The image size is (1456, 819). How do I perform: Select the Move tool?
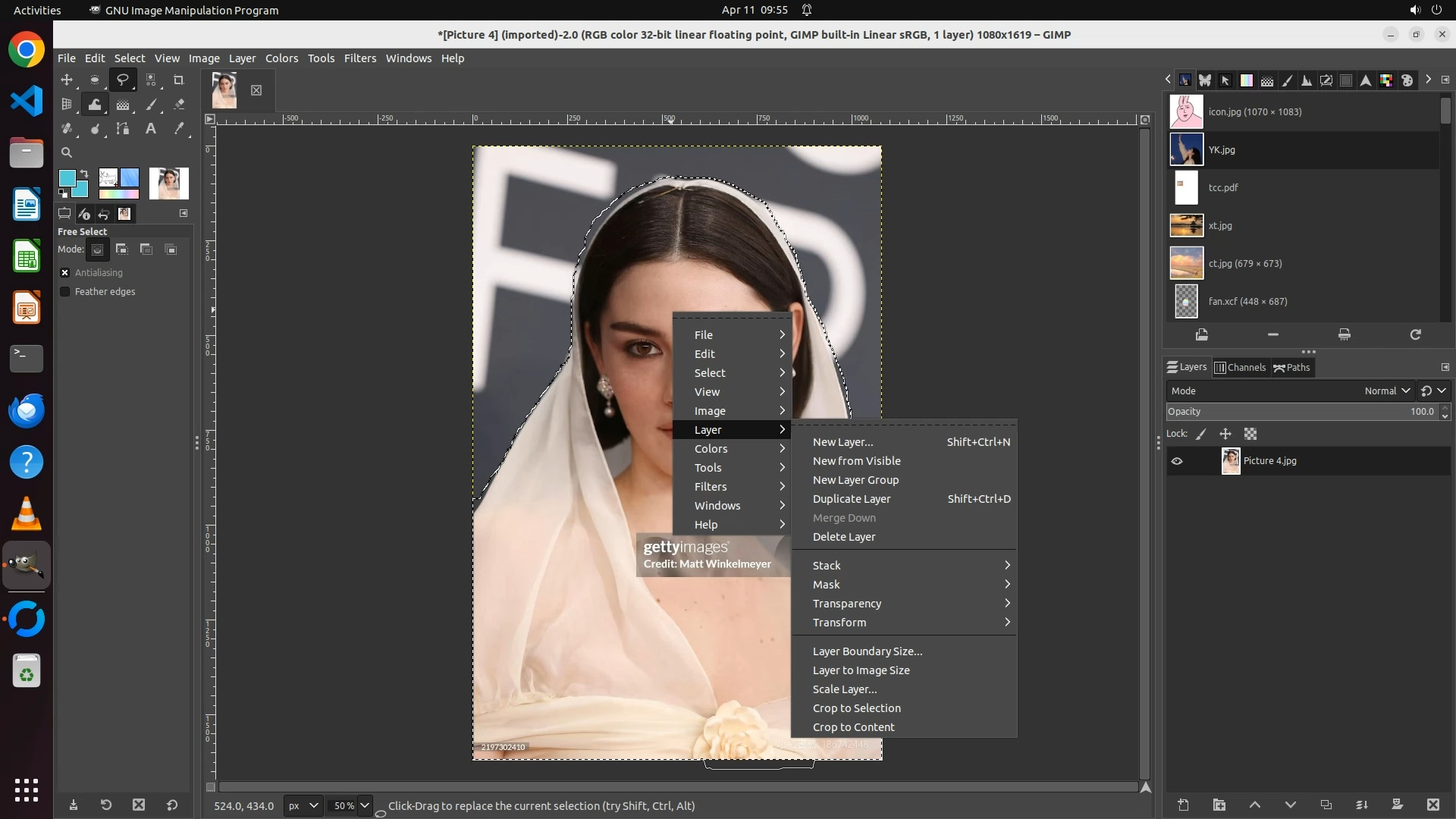click(67, 80)
